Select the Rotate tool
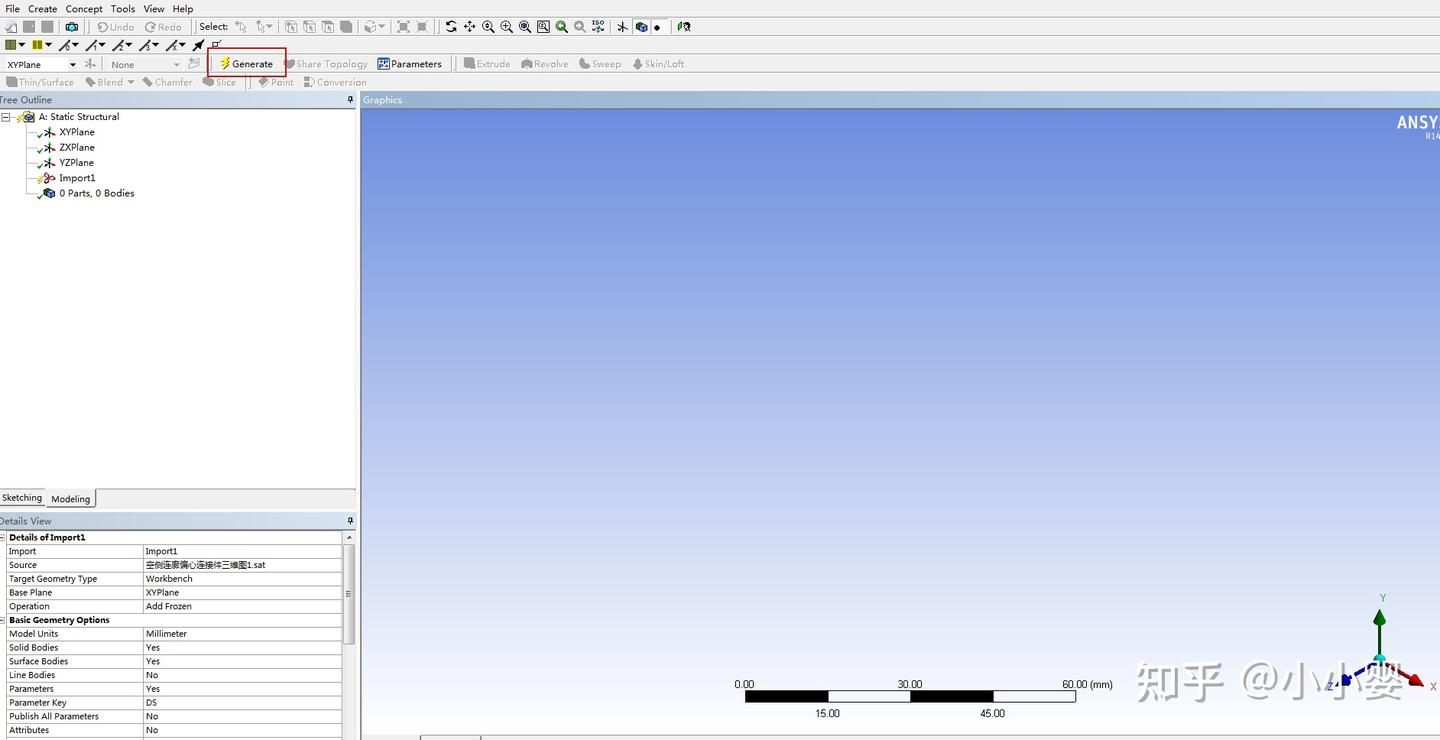This screenshot has height=740, width=1440. click(451, 26)
